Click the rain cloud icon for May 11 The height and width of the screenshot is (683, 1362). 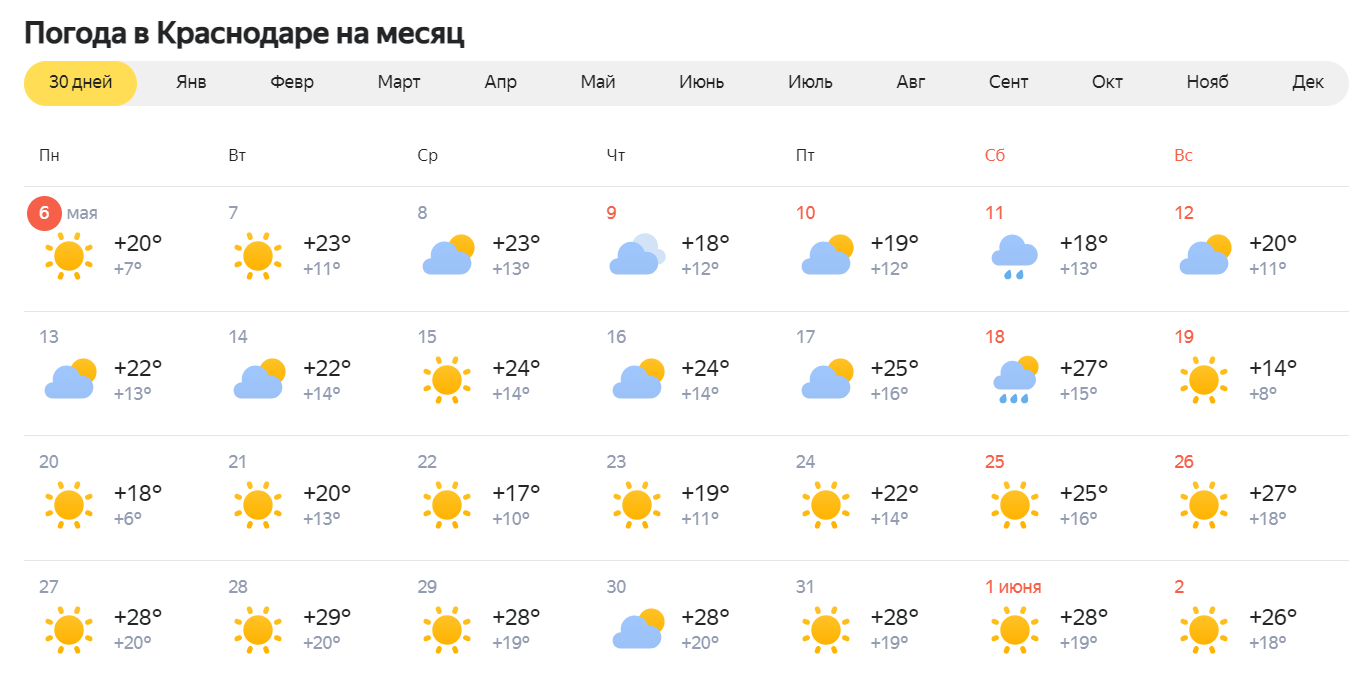(x=1014, y=256)
